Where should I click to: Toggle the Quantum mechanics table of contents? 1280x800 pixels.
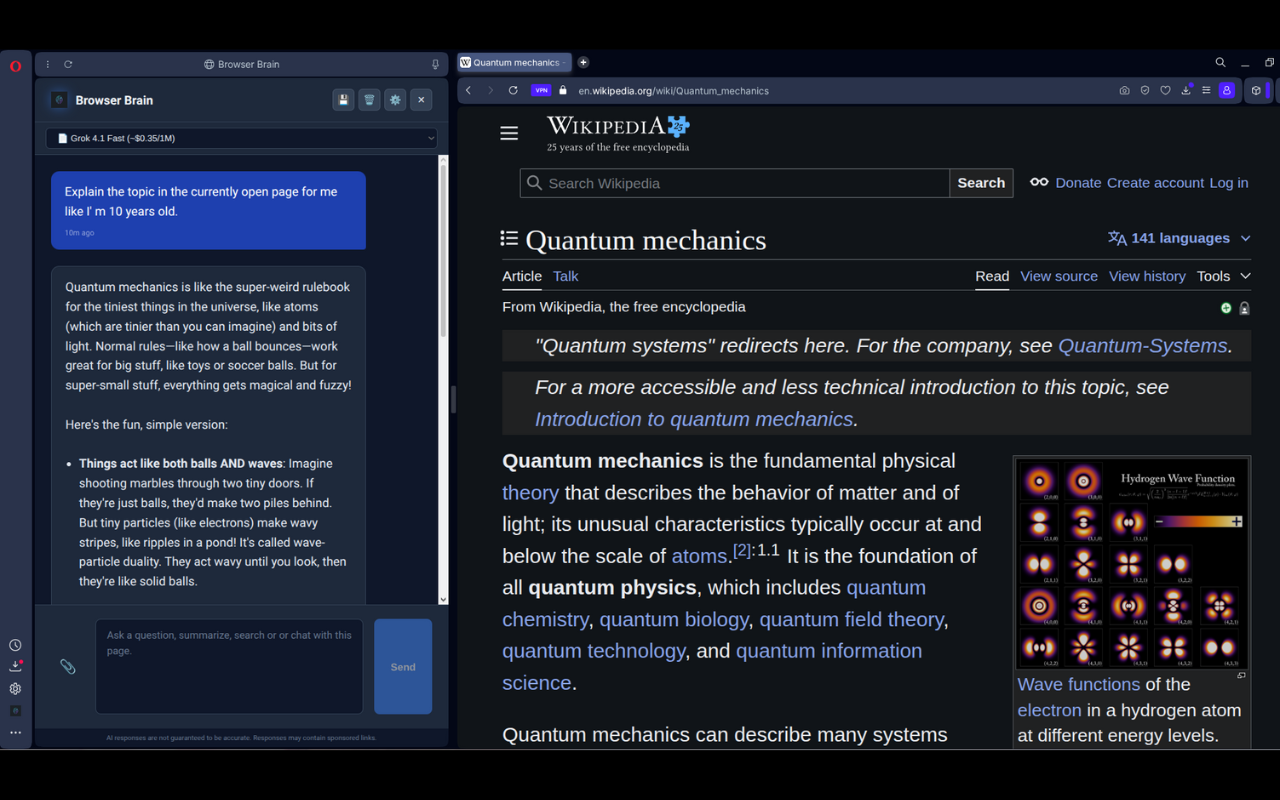tap(509, 238)
